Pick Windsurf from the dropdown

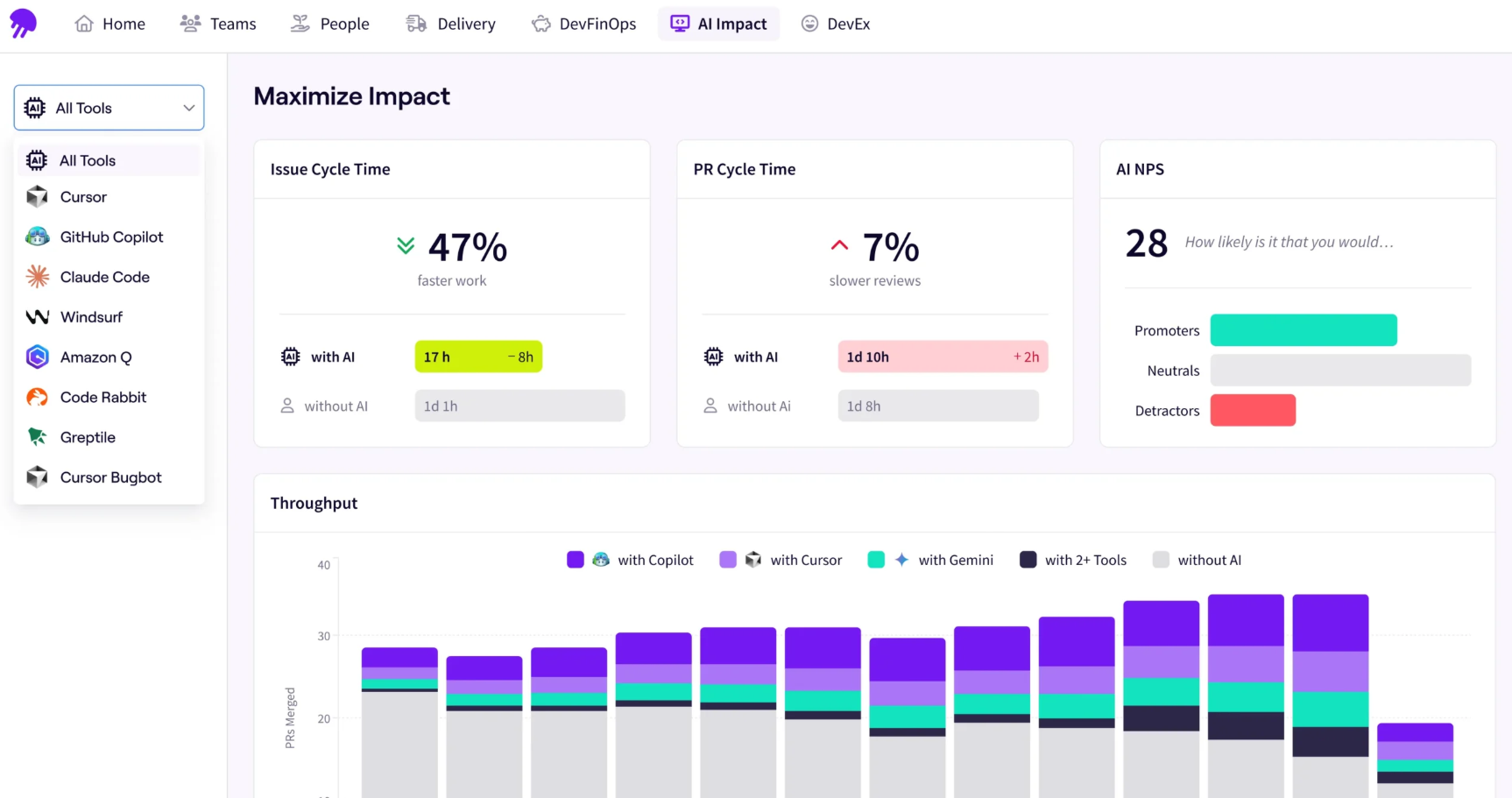(x=109, y=317)
